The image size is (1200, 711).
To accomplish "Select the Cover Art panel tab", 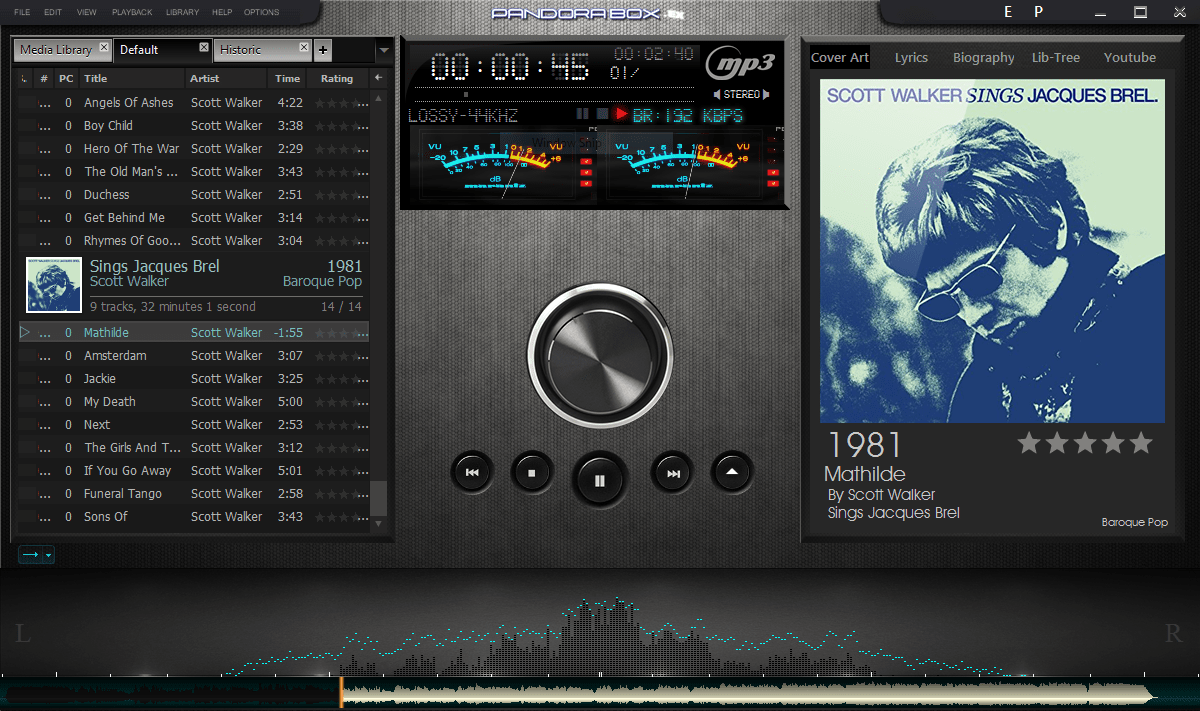I will pos(840,58).
